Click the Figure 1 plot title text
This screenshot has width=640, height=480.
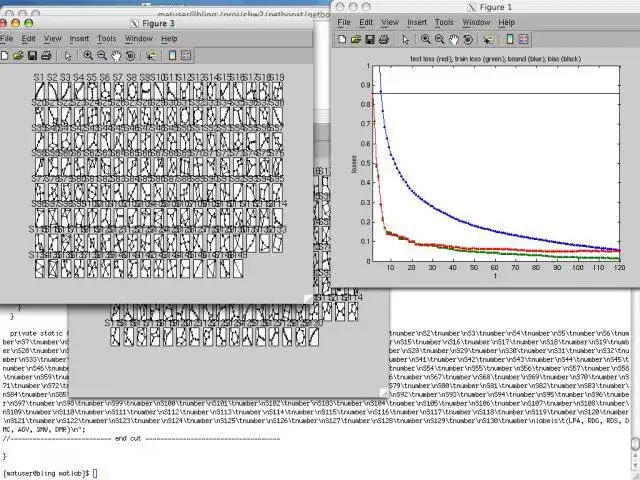tap(496, 59)
